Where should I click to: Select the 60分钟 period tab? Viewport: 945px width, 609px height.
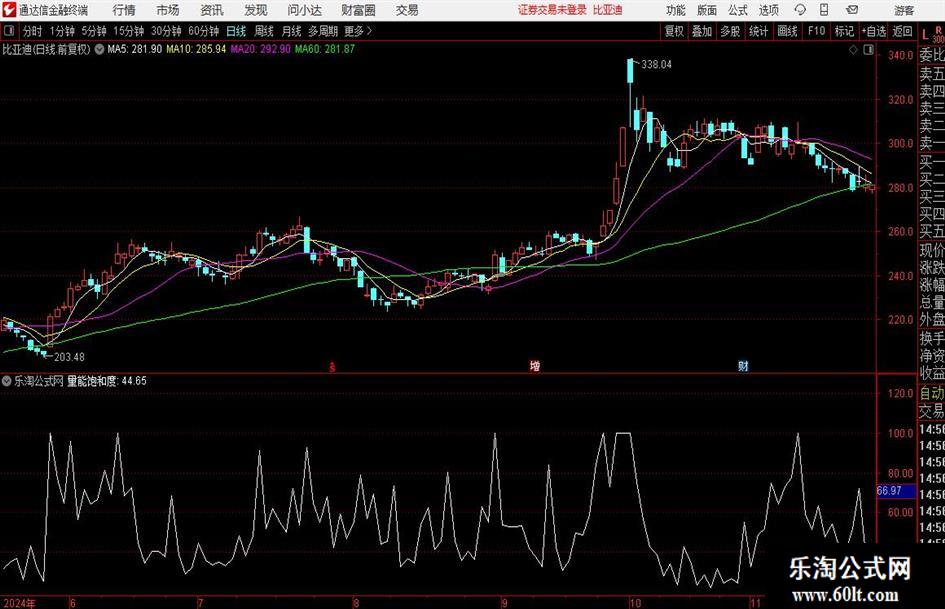click(x=204, y=31)
